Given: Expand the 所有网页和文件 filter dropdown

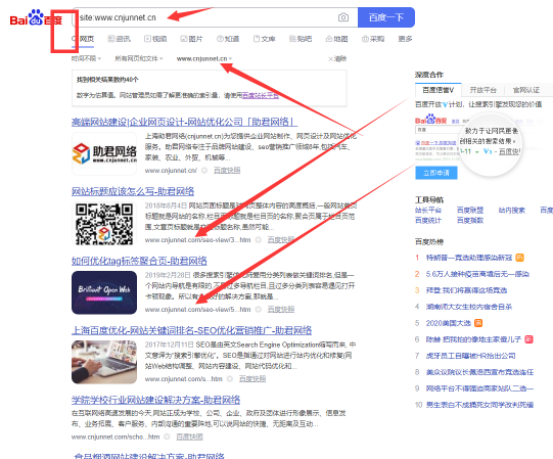Looking at the screenshot, I should pyautogui.click(x=139, y=59).
